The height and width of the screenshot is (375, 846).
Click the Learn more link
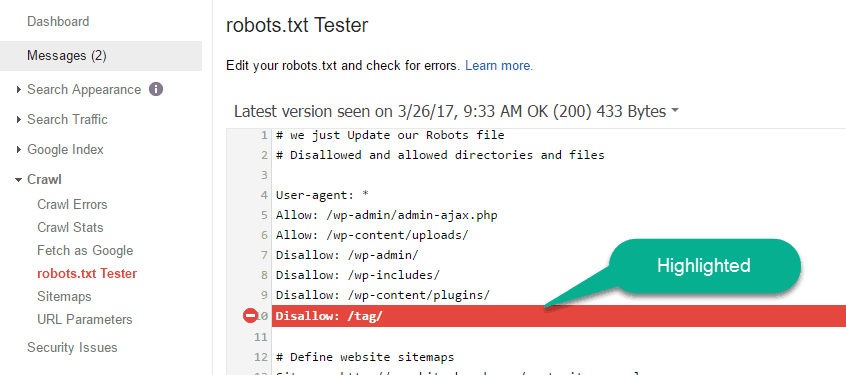[499, 66]
